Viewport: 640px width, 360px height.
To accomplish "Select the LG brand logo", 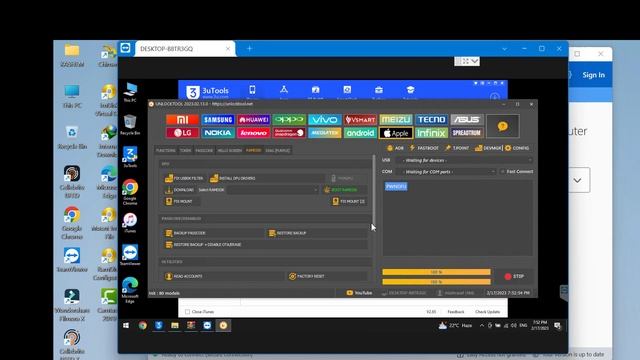I will pyautogui.click(x=182, y=133).
